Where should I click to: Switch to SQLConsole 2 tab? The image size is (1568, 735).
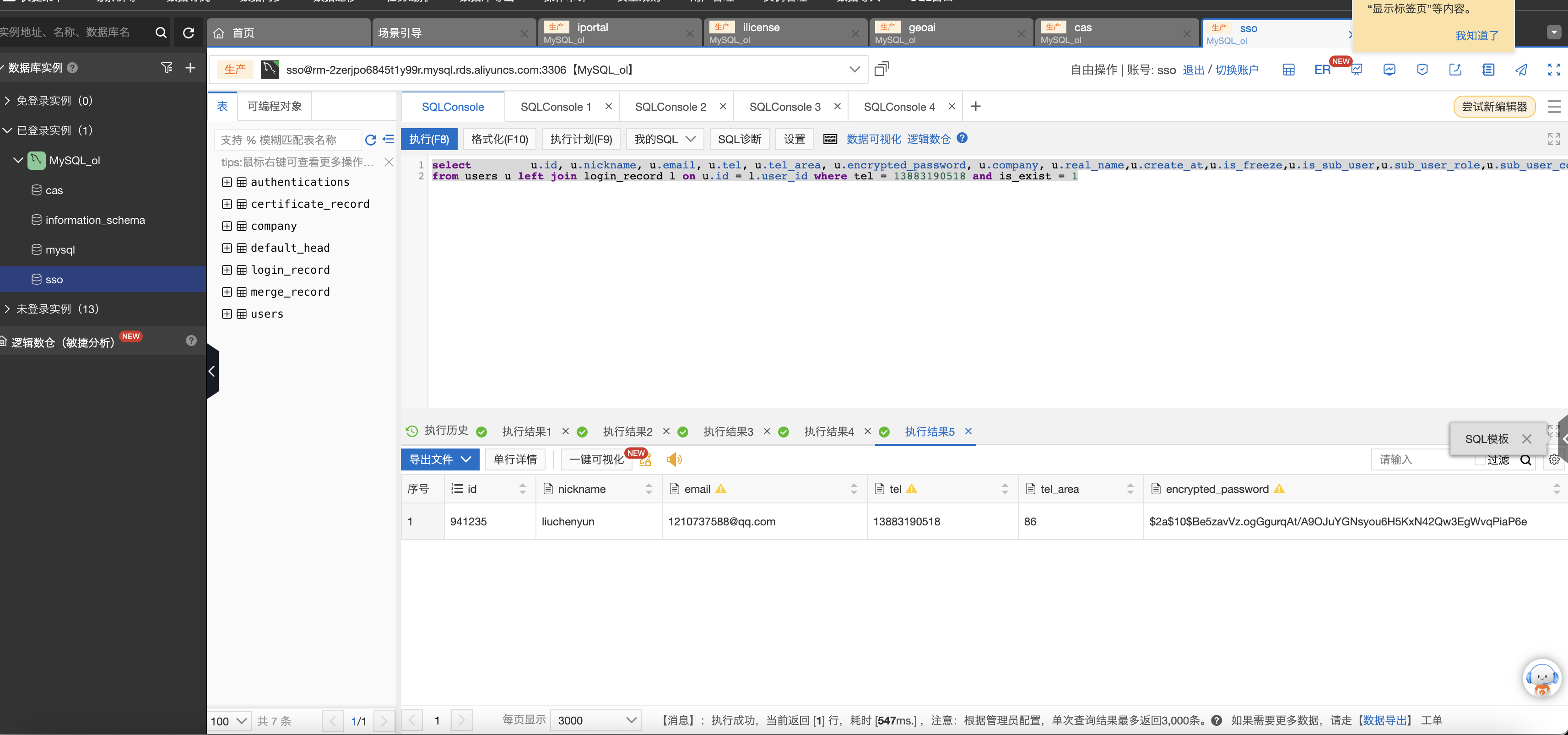point(670,107)
